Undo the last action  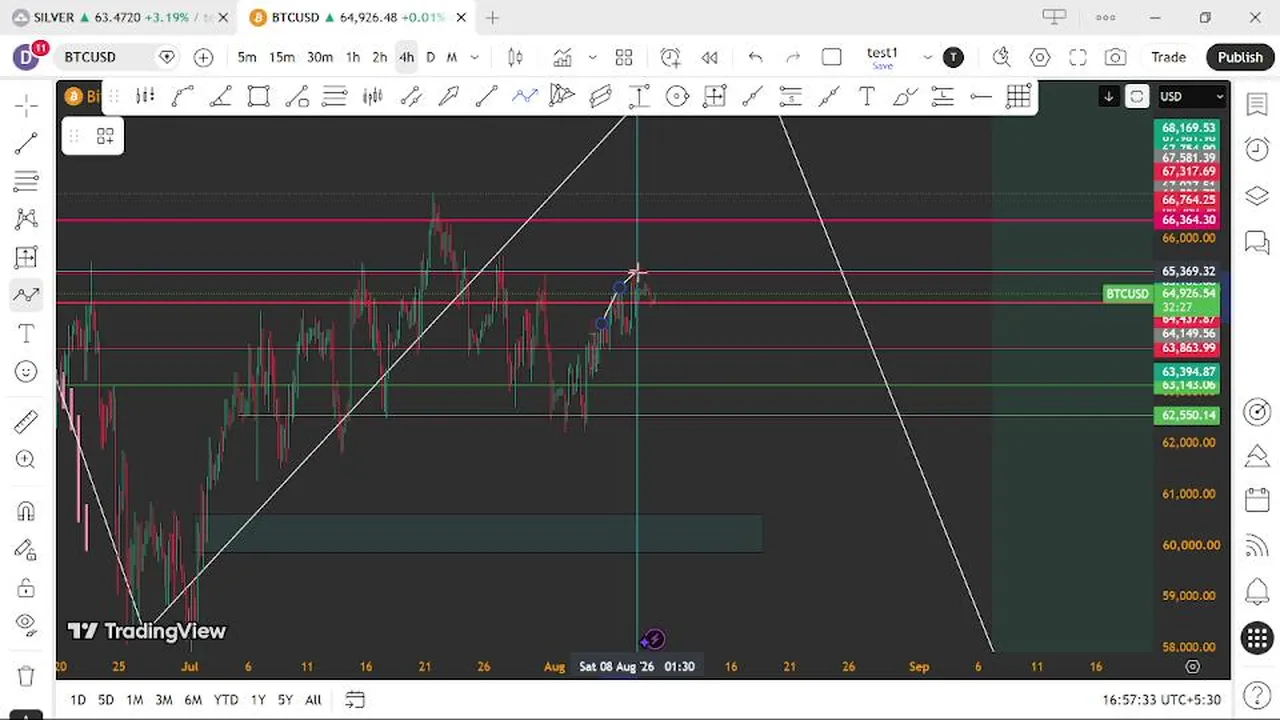click(755, 57)
